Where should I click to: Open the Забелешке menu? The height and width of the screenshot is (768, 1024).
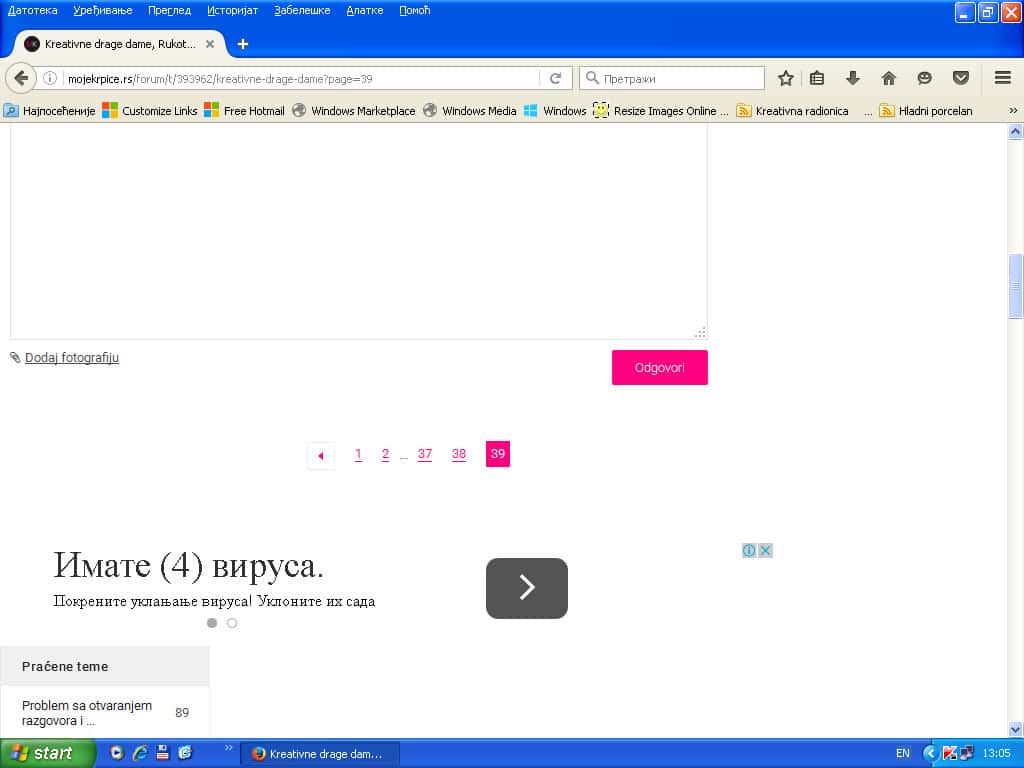pos(302,10)
